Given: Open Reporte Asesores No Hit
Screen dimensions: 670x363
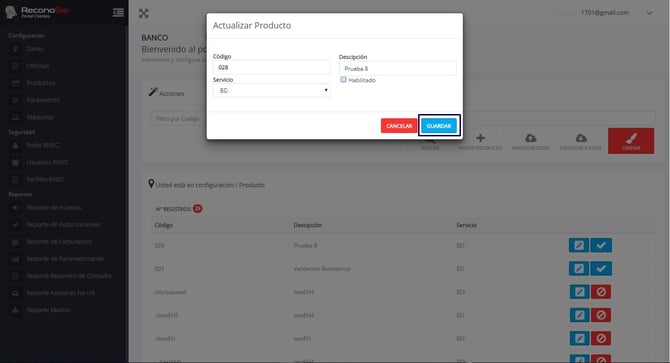Looking at the screenshot, I should point(61,293).
